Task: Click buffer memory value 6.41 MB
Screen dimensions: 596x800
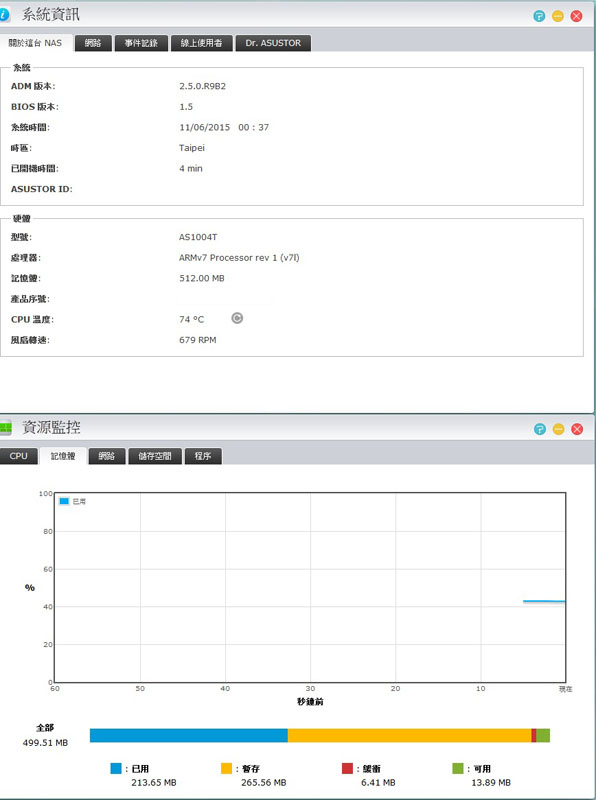Action: (x=378, y=782)
